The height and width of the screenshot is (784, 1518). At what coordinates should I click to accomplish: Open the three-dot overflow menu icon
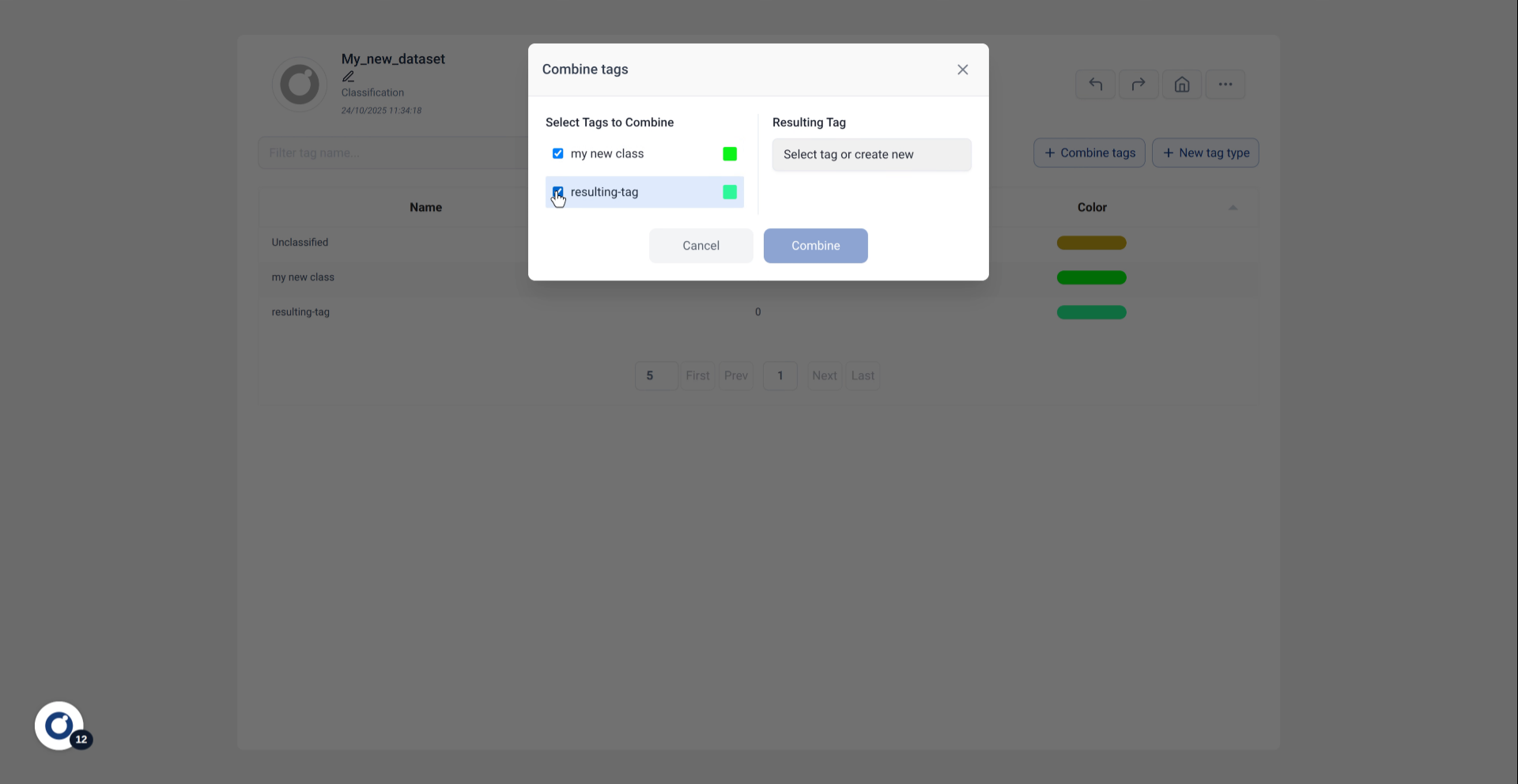(x=1225, y=84)
